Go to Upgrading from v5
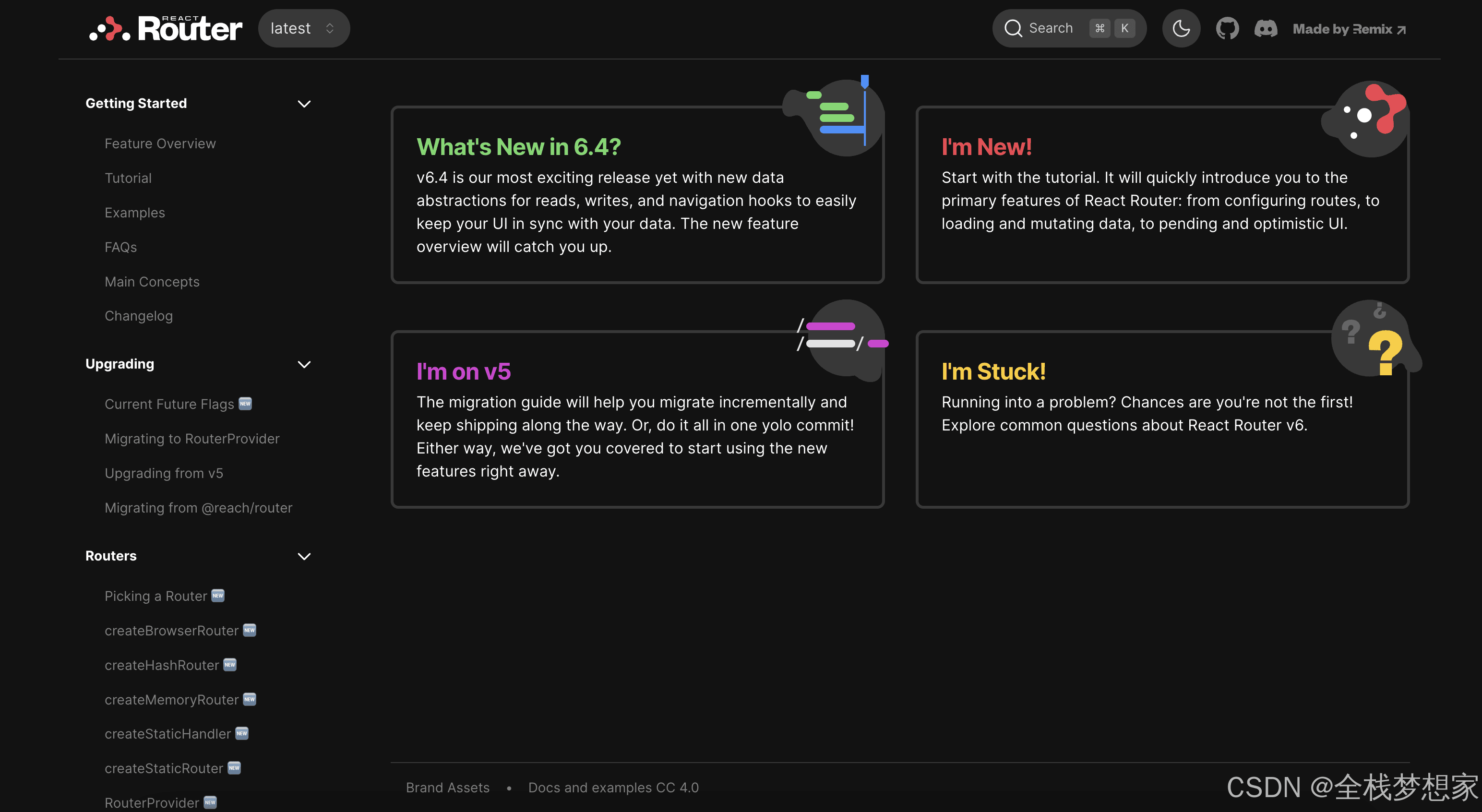Screen dimensions: 1482x812 (x=163, y=473)
